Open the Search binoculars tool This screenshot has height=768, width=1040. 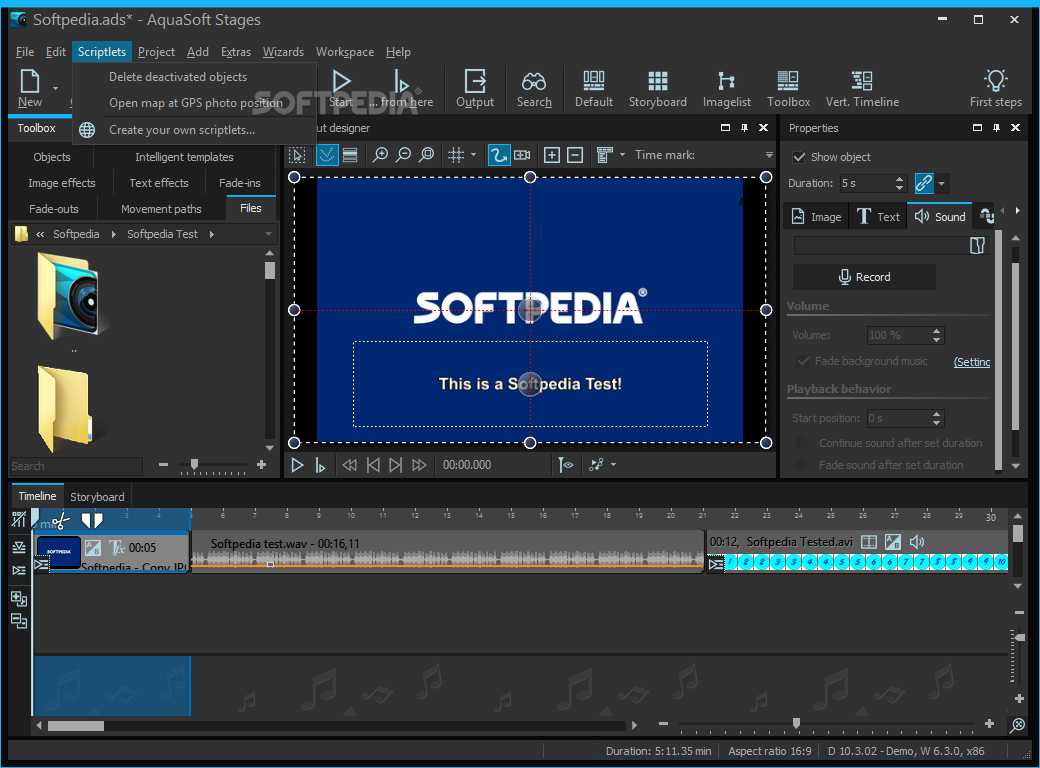coord(534,88)
